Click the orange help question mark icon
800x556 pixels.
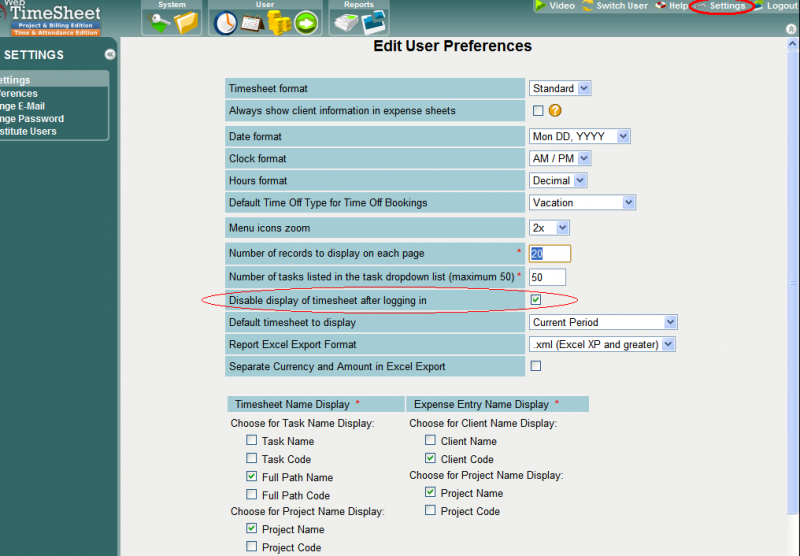pyautogui.click(x=554, y=111)
